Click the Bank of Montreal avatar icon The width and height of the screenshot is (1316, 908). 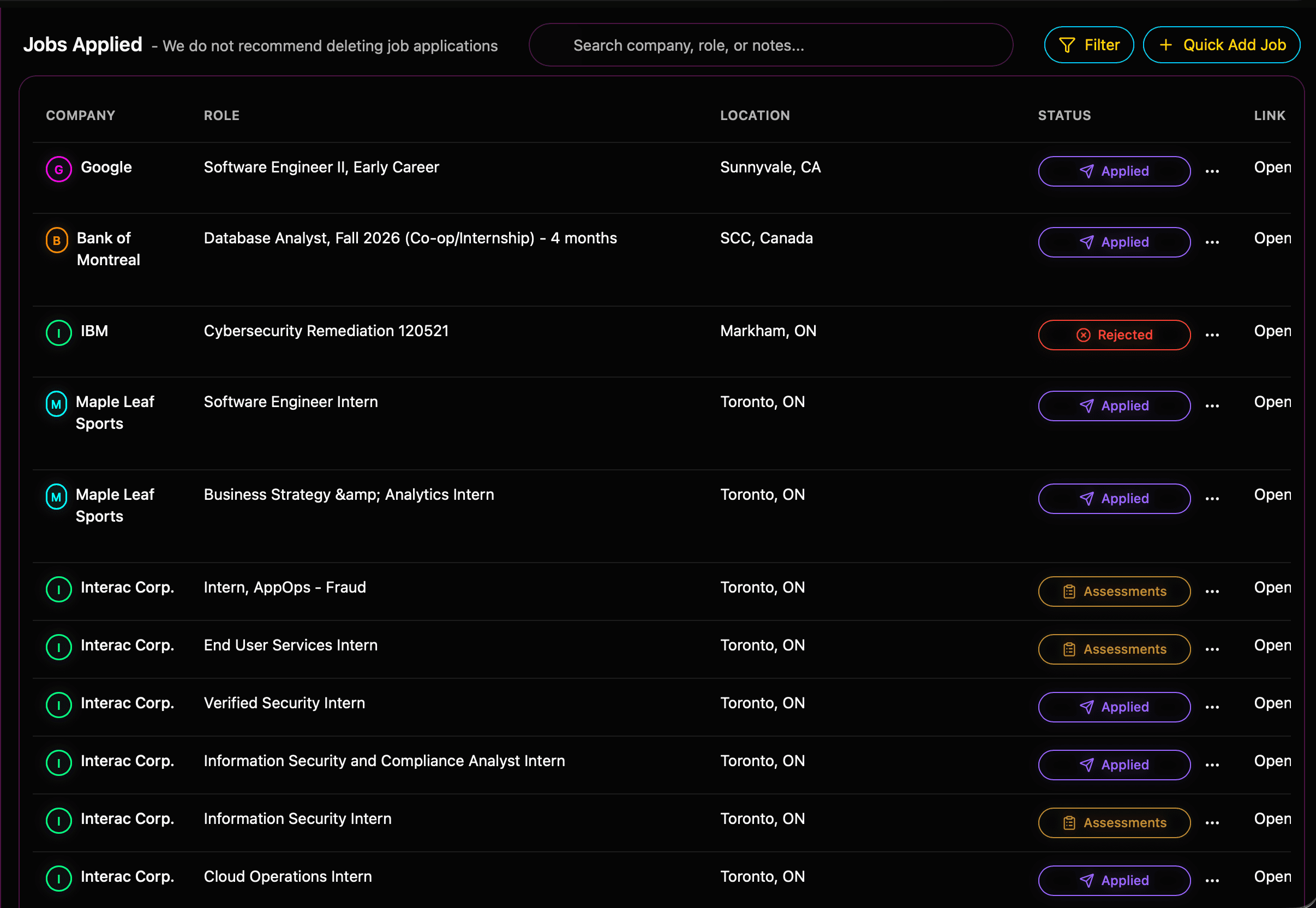pos(57,240)
